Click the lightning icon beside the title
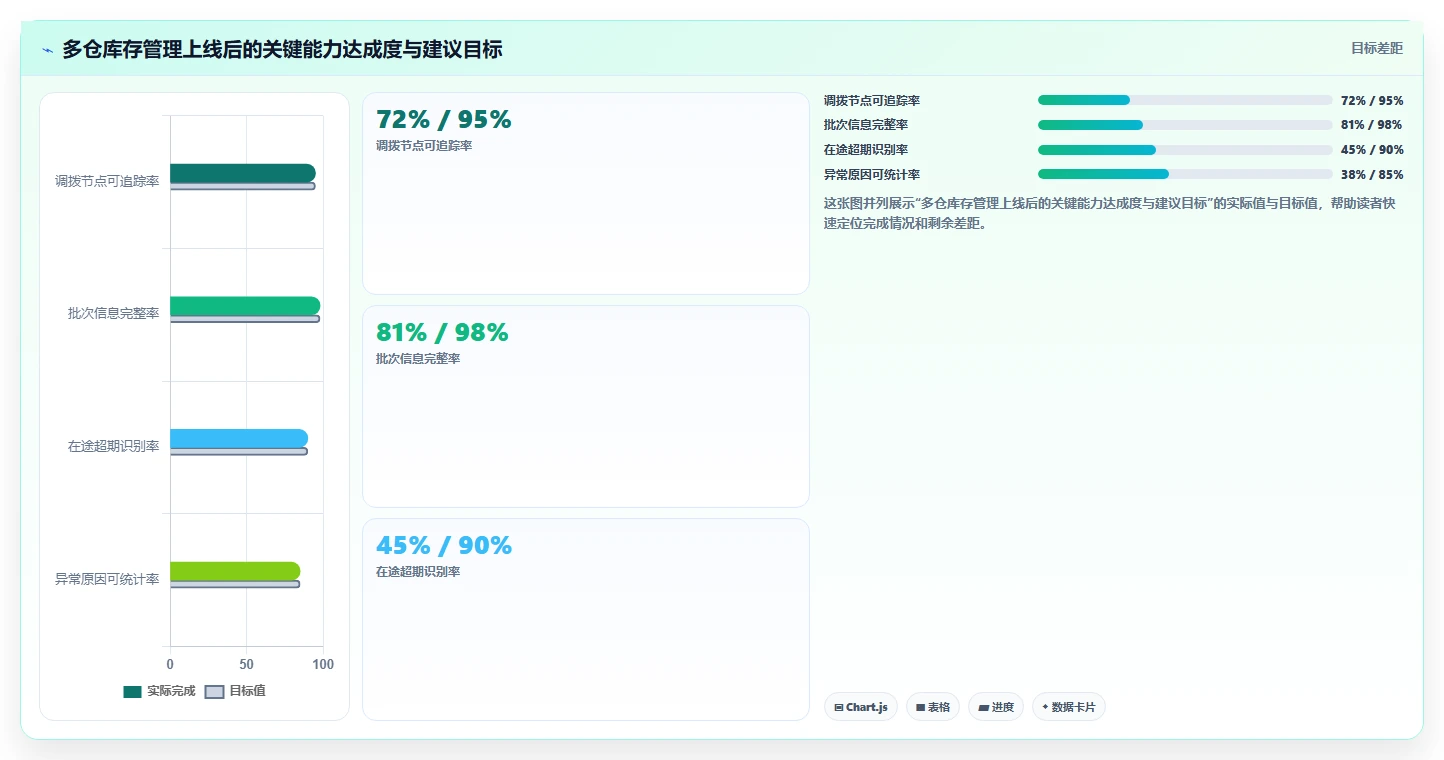The height and width of the screenshot is (760, 1444). pos(48,49)
